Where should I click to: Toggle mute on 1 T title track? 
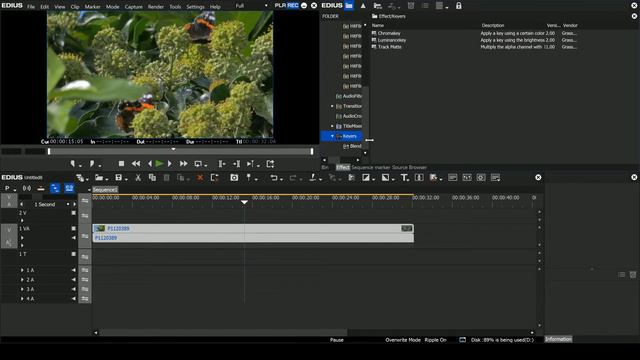click(x=73, y=254)
